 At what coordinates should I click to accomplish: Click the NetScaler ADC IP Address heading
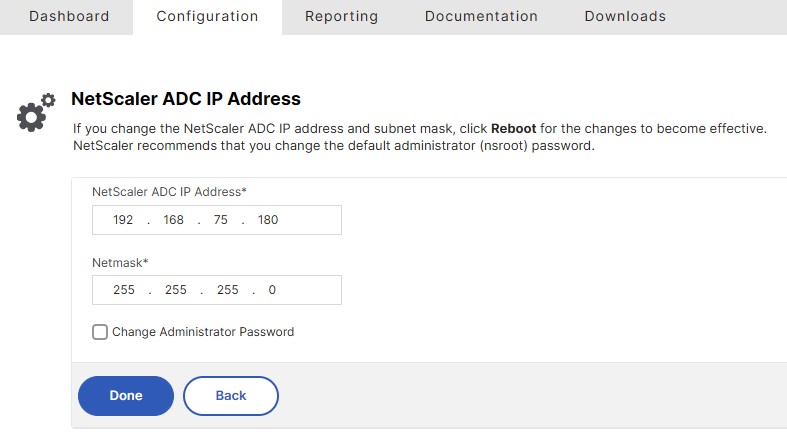[x=186, y=99]
